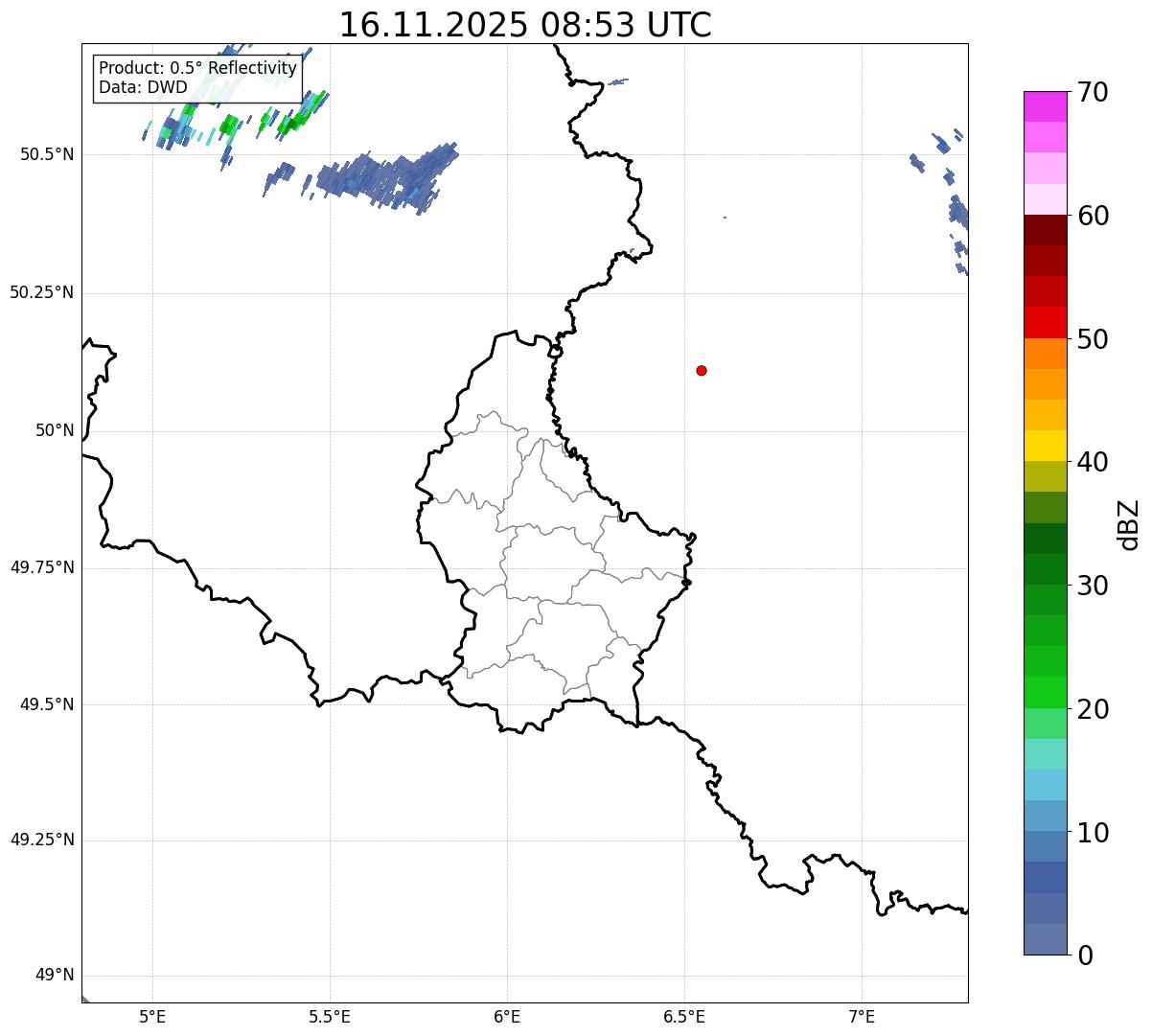Viewport: 1152px width, 1036px height.
Task: Click the 50.25°N latitude label
Action: tap(41, 292)
